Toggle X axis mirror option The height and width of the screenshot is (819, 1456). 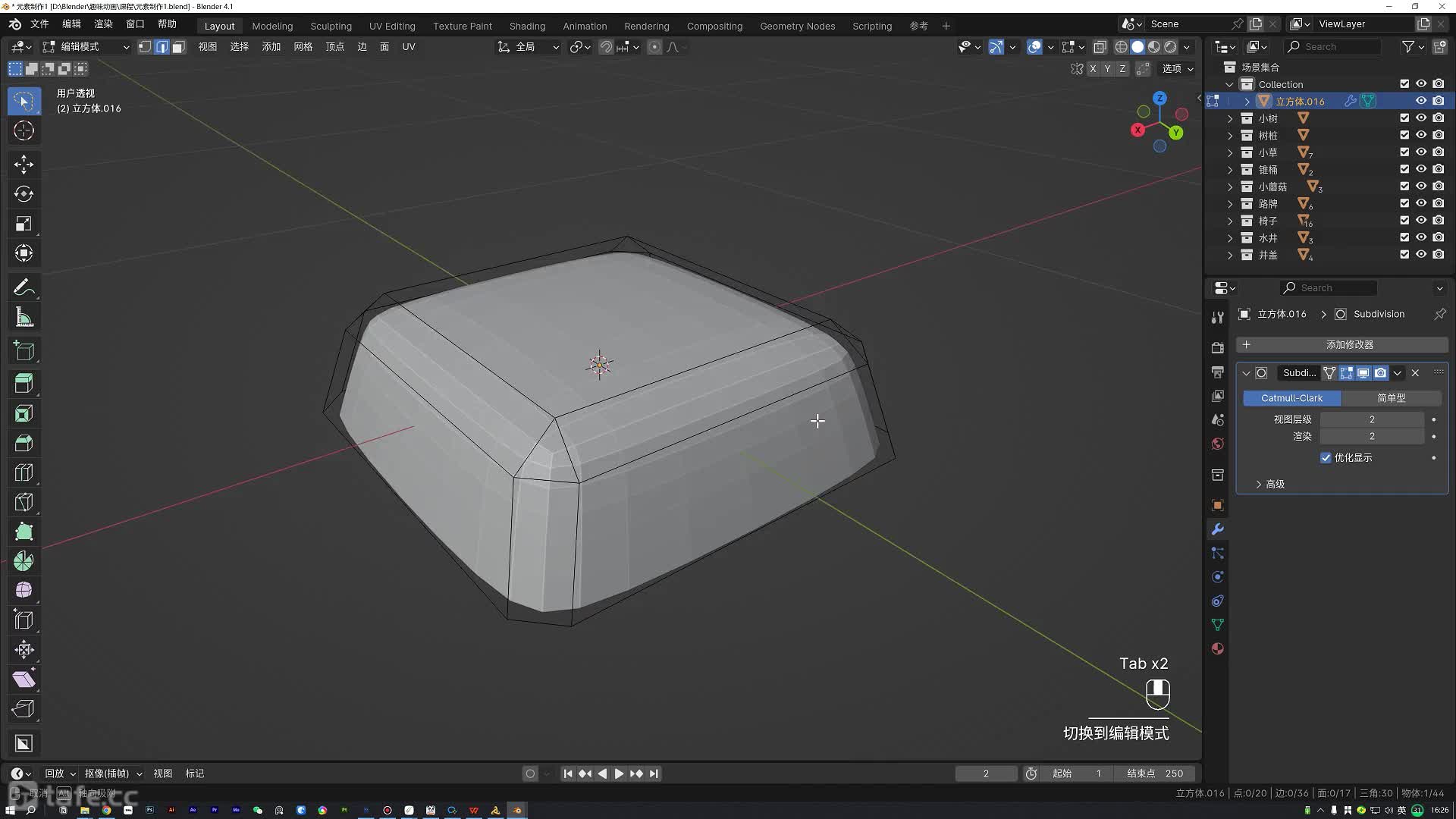1092,68
